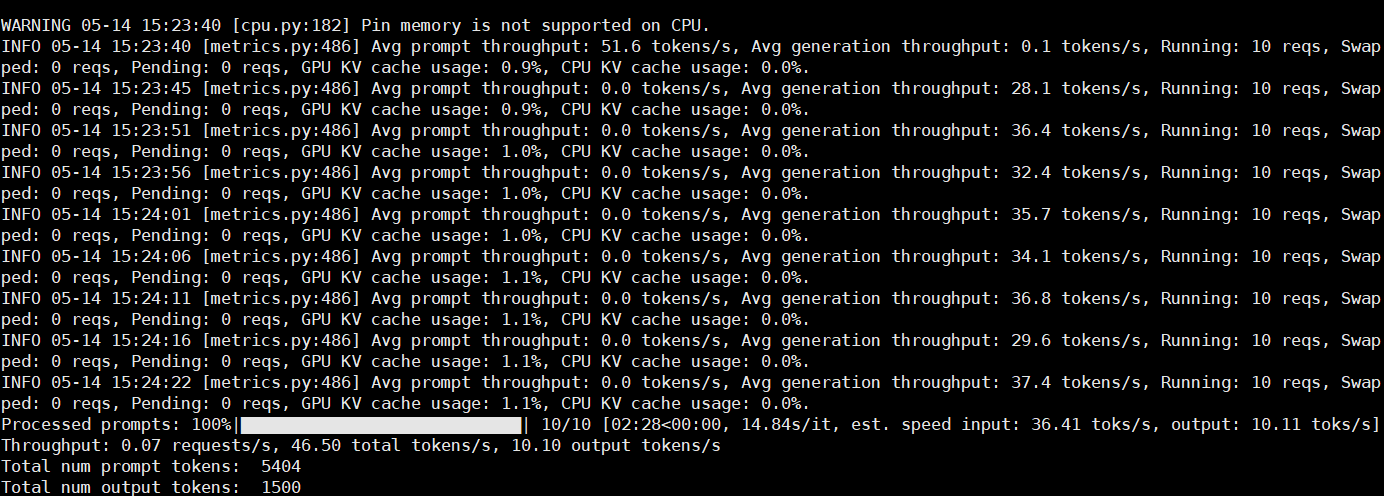Click the Processed prompts progress bar
Viewport: 1384px width, 496px height.
(x=381, y=425)
